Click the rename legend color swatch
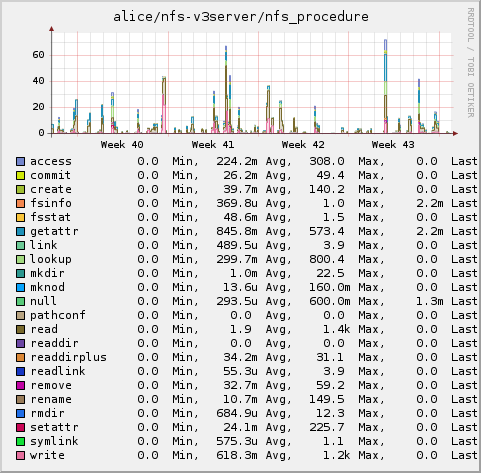 (x=20, y=400)
